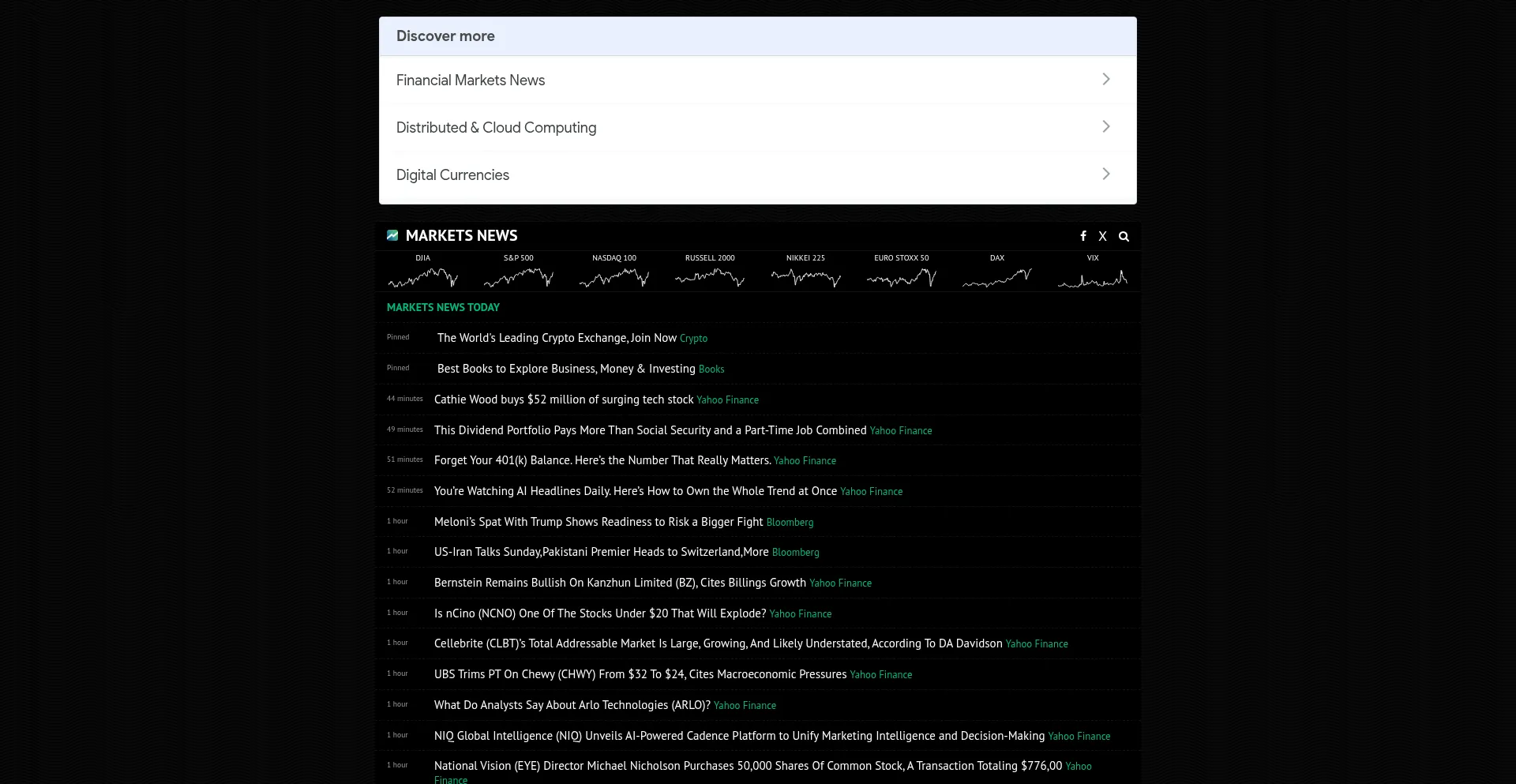Open You're Watching AI Headlines Daily article
Screen dimensions: 1516x784
[636, 491]
